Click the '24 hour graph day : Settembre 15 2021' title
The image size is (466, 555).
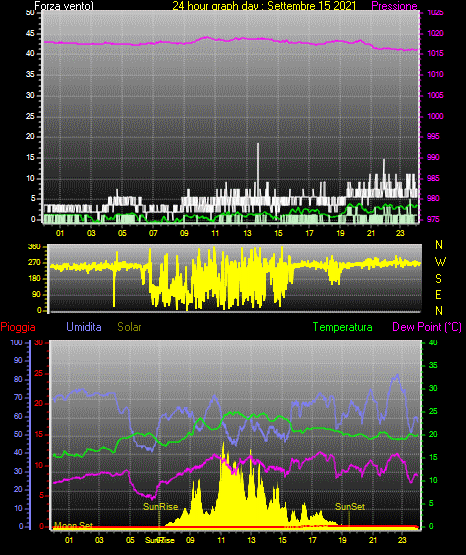(x=264, y=6)
